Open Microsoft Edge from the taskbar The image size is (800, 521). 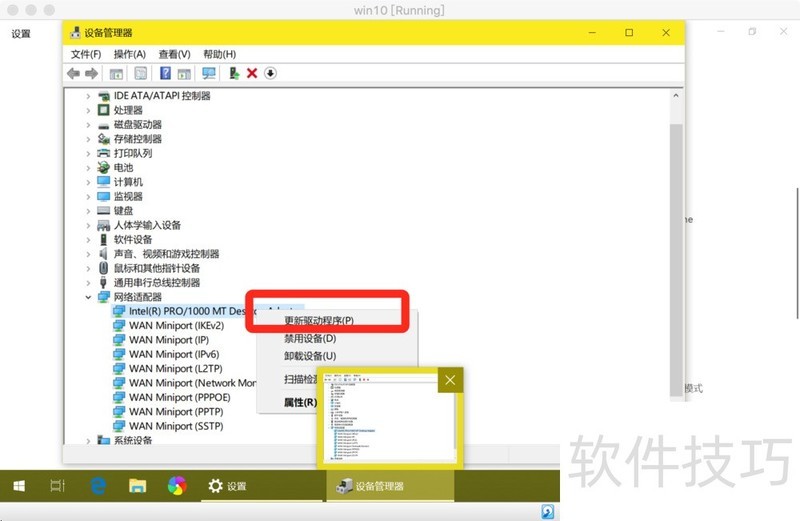pyautogui.click(x=98, y=486)
